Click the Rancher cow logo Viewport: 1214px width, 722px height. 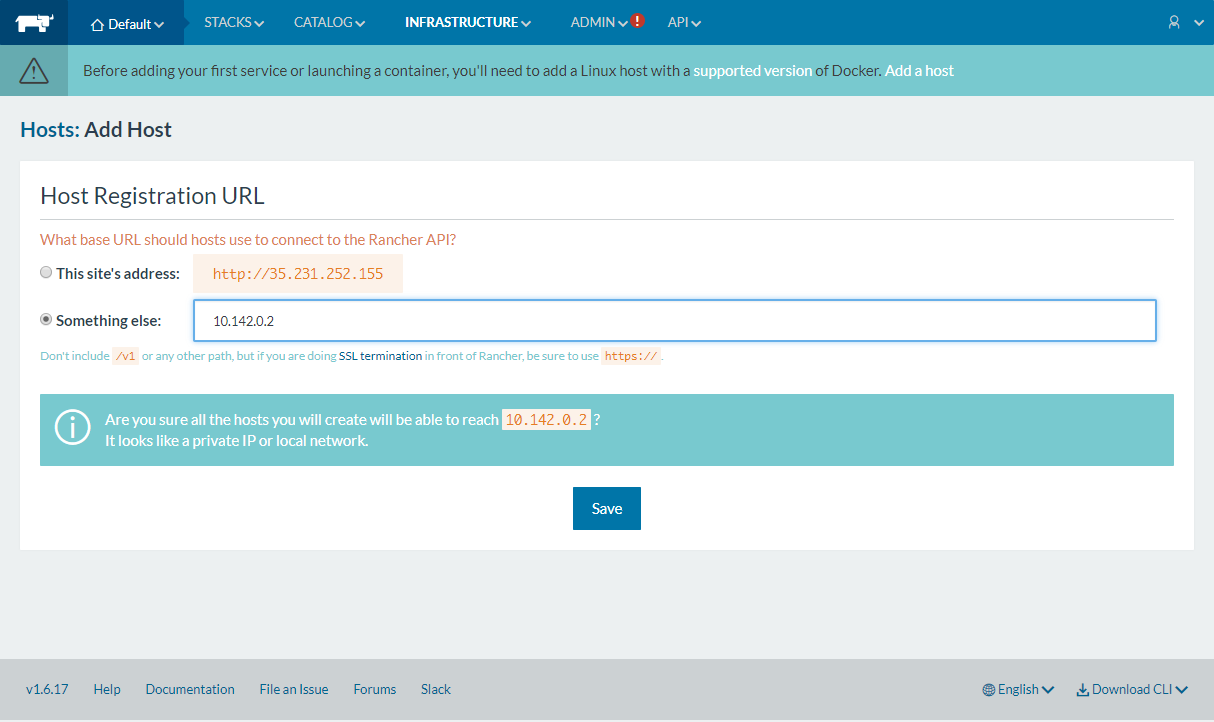coord(34,22)
